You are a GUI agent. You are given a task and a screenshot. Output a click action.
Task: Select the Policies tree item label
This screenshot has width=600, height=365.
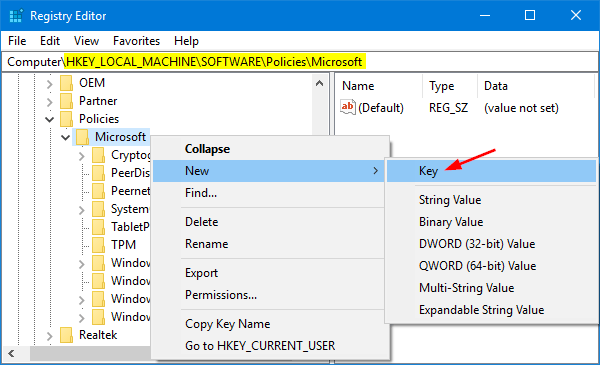pos(99,119)
